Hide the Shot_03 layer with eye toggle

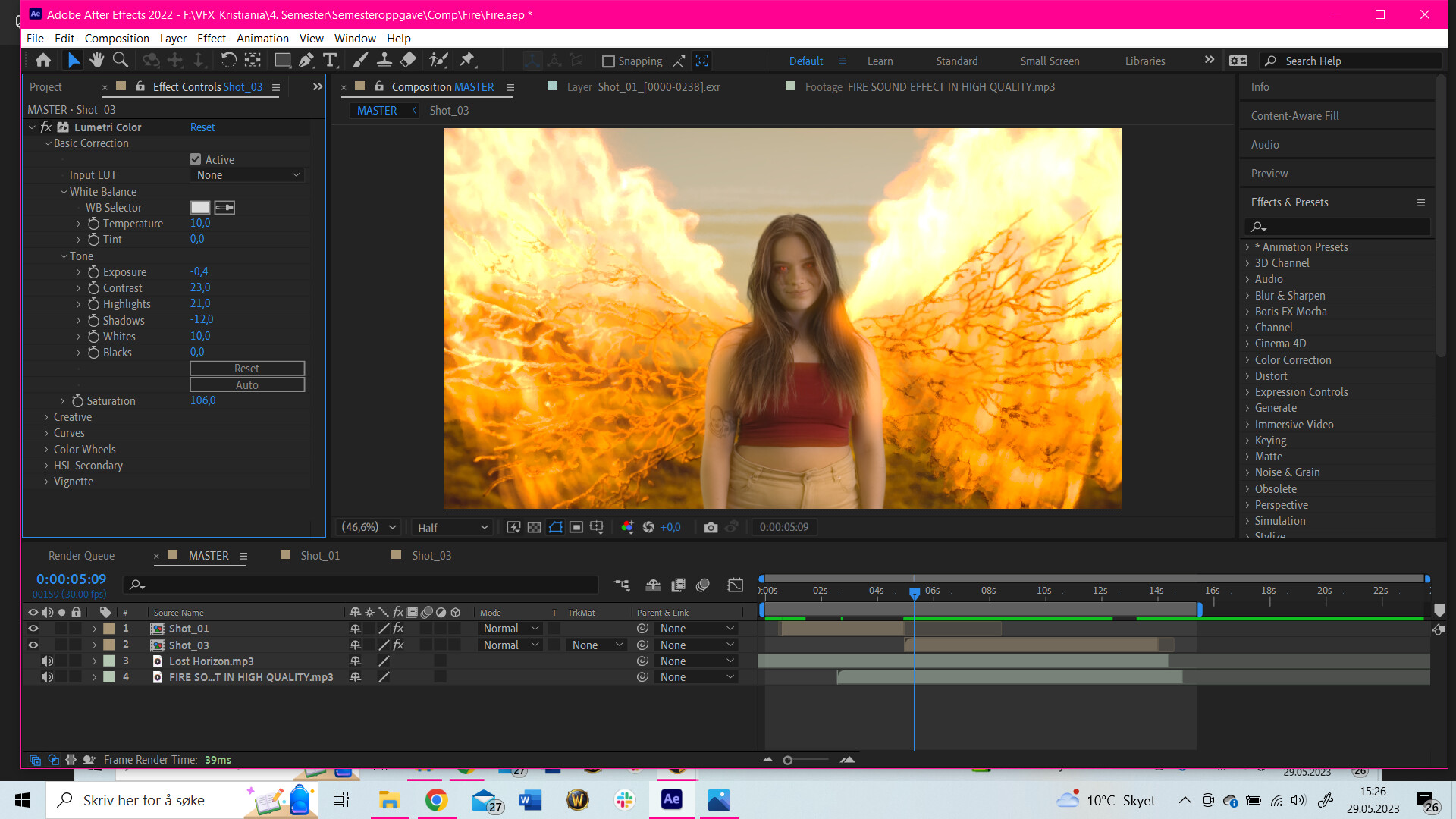[33, 645]
